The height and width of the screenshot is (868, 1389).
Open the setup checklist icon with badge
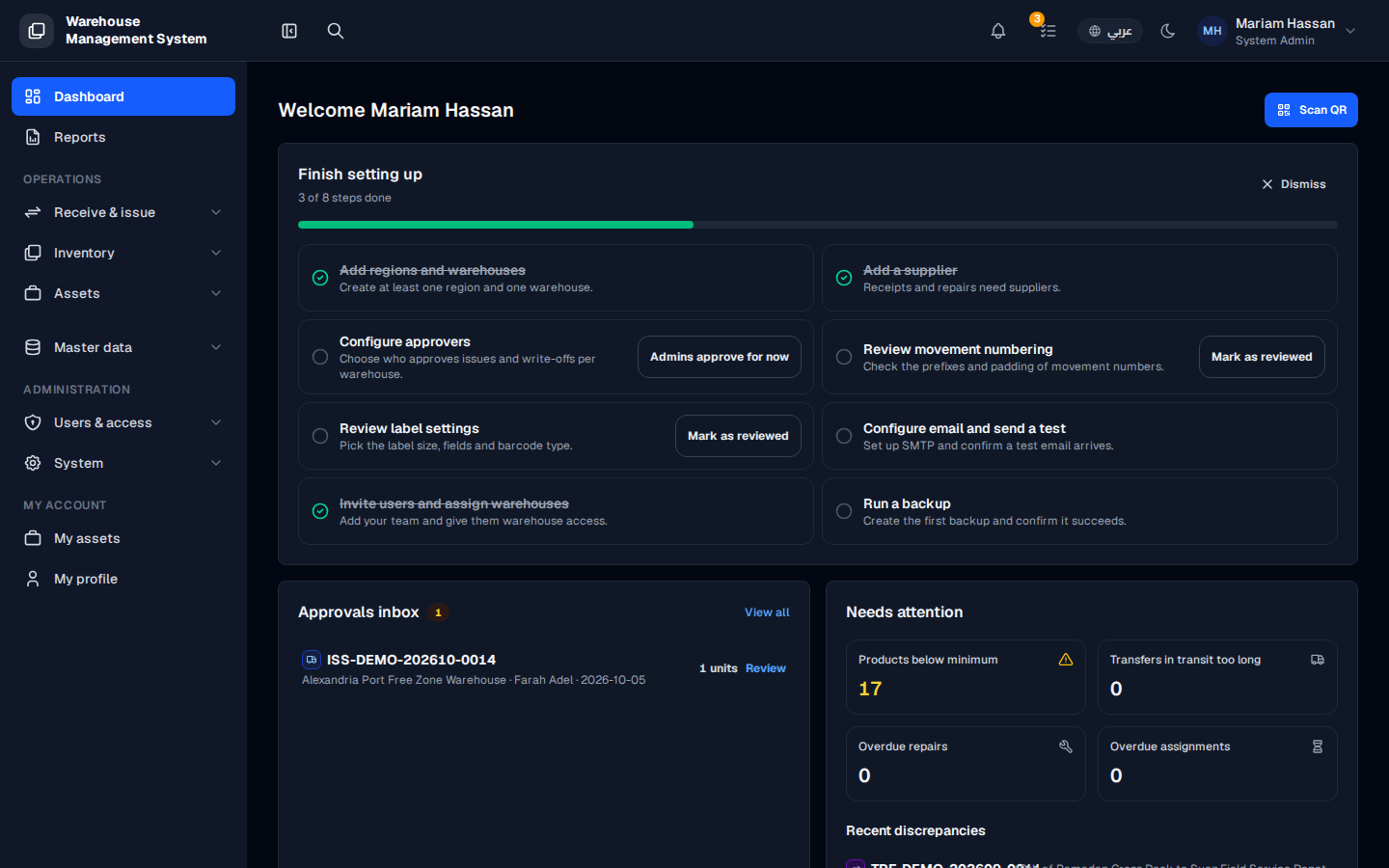pyautogui.click(x=1048, y=31)
